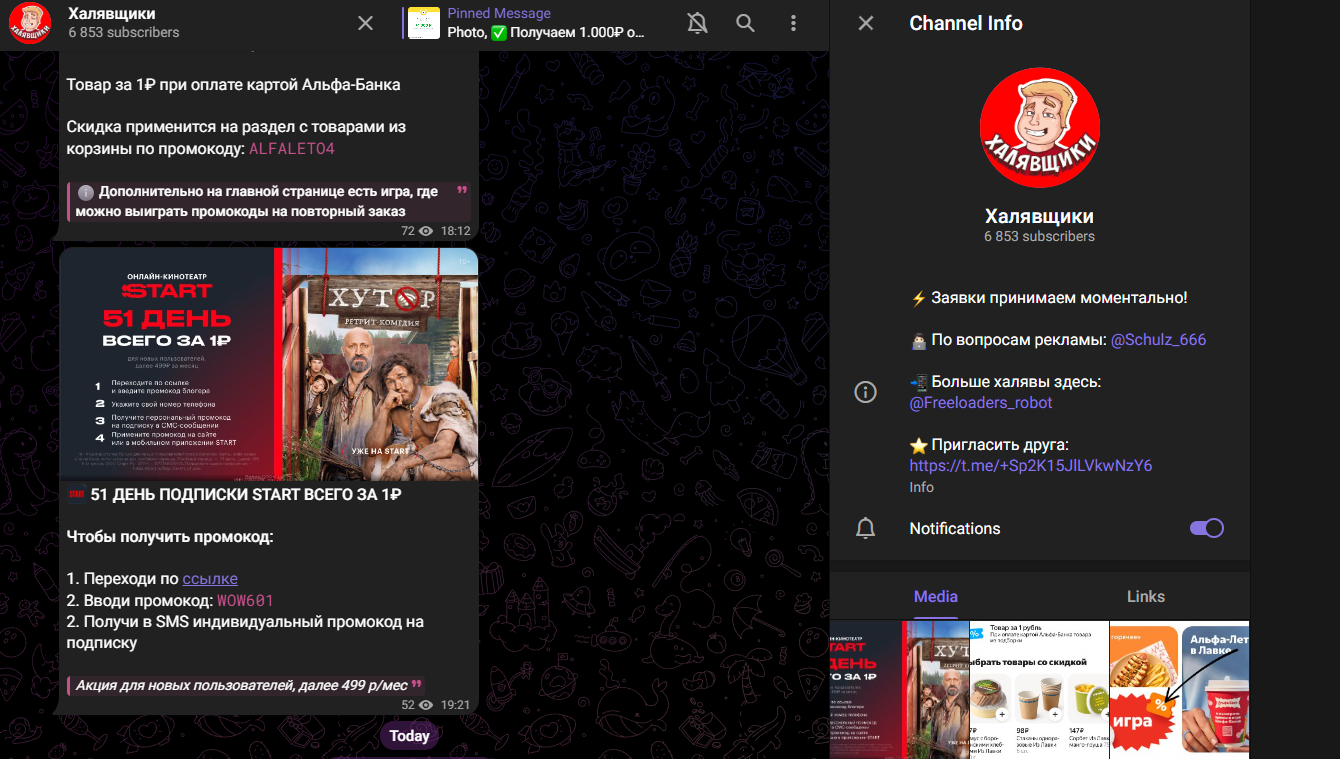Open the large Халявщики profile picture
Image resolution: width=1340 pixels, height=759 pixels.
1040,128
